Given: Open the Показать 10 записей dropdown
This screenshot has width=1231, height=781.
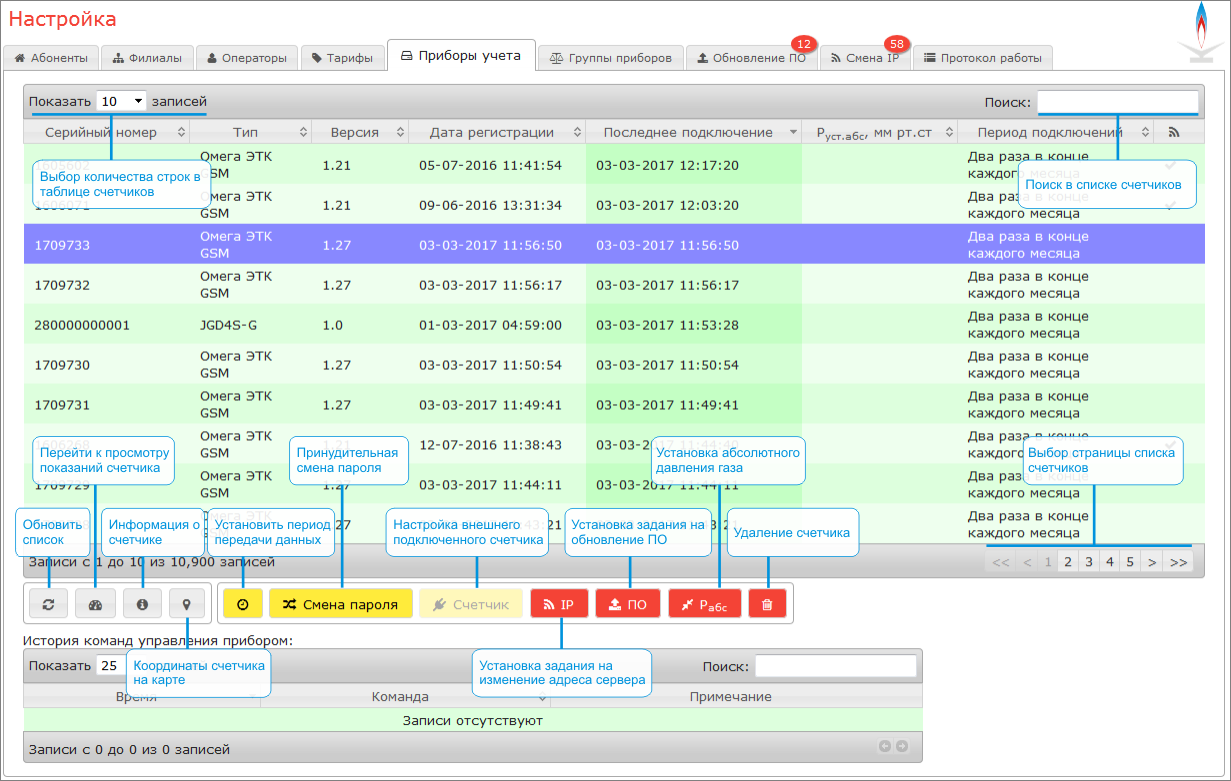Looking at the screenshot, I should (x=122, y=101).
